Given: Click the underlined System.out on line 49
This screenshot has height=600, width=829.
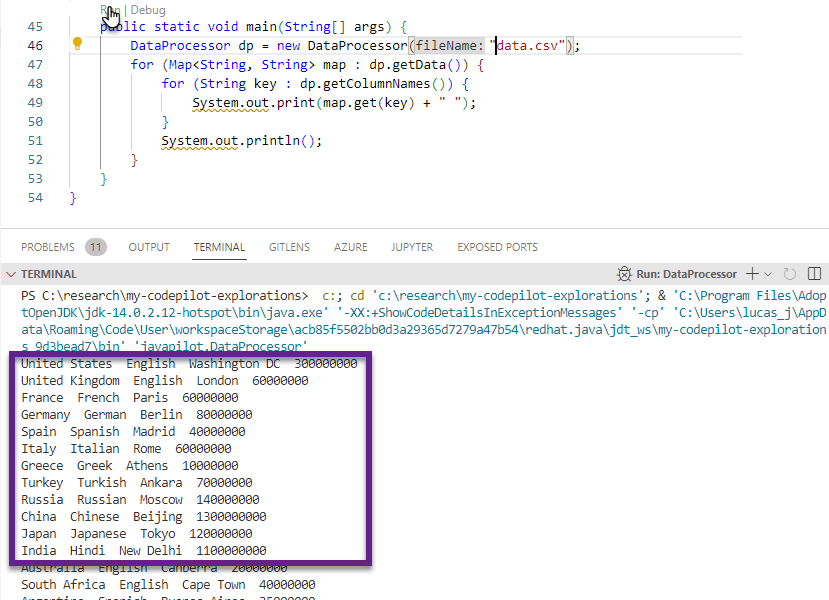Looking at the screenshot, I should (x=230, y=103).
